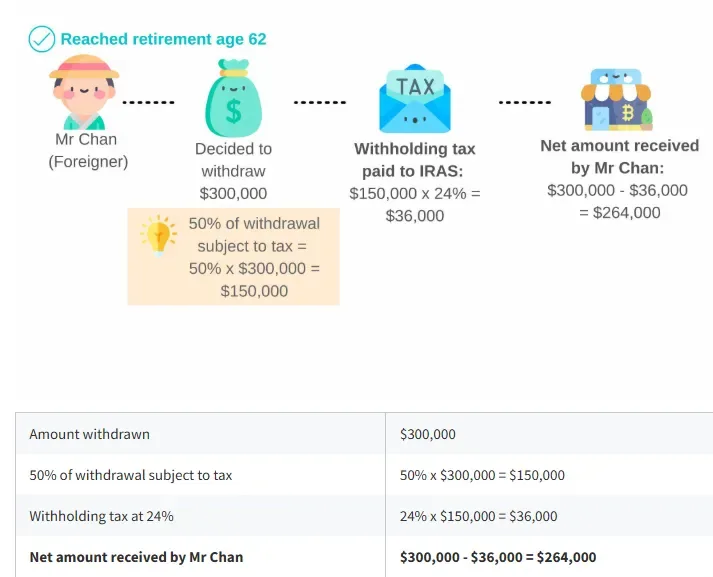Viewport: 713px width, 577px height.
Task: Click 'Net amount received by Mr Chan' heading above store
Action: [619, 157]
